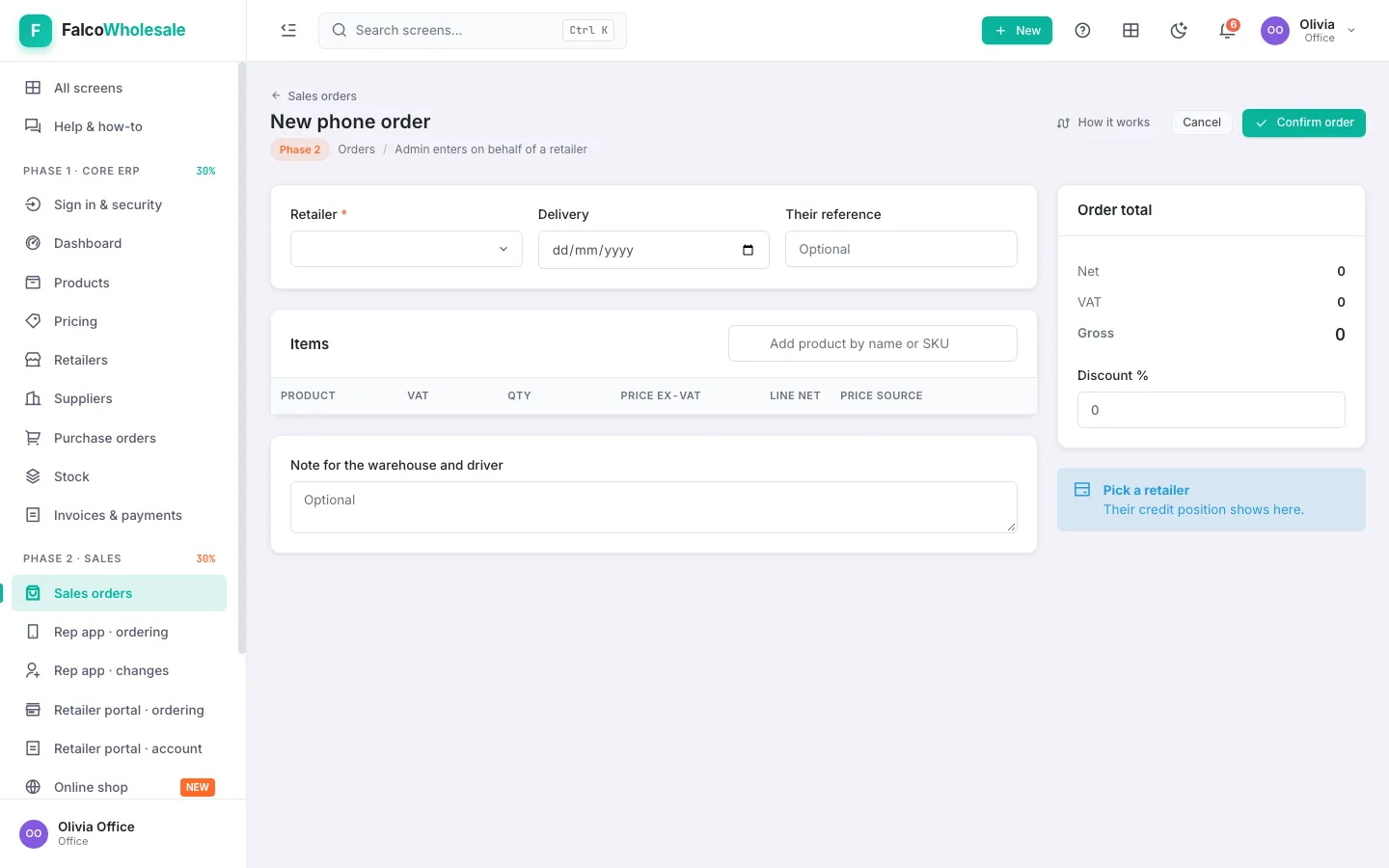Click the back arrow next to Sales orders

coord(276,95)
